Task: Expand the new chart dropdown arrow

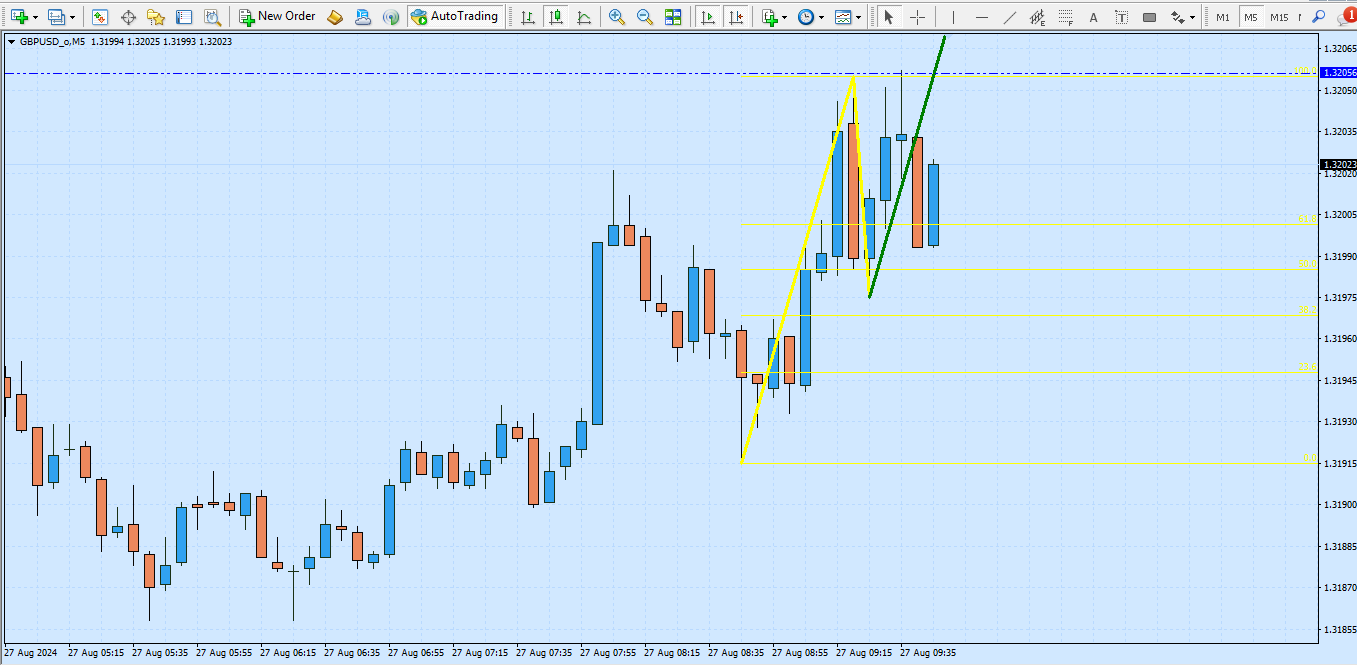Action: click(x=35, y=17)
